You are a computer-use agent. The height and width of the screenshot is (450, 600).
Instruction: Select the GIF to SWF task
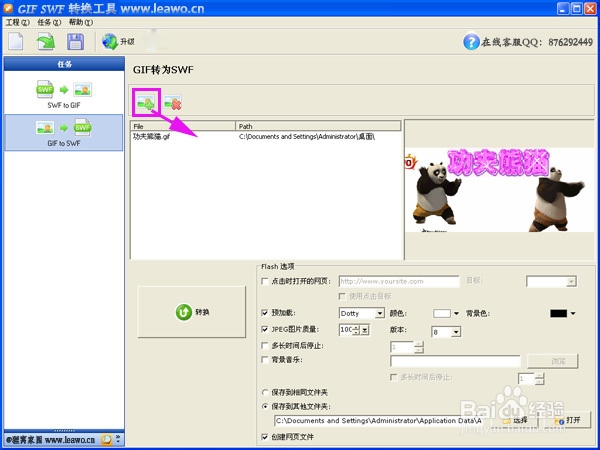tap(64, 132)
